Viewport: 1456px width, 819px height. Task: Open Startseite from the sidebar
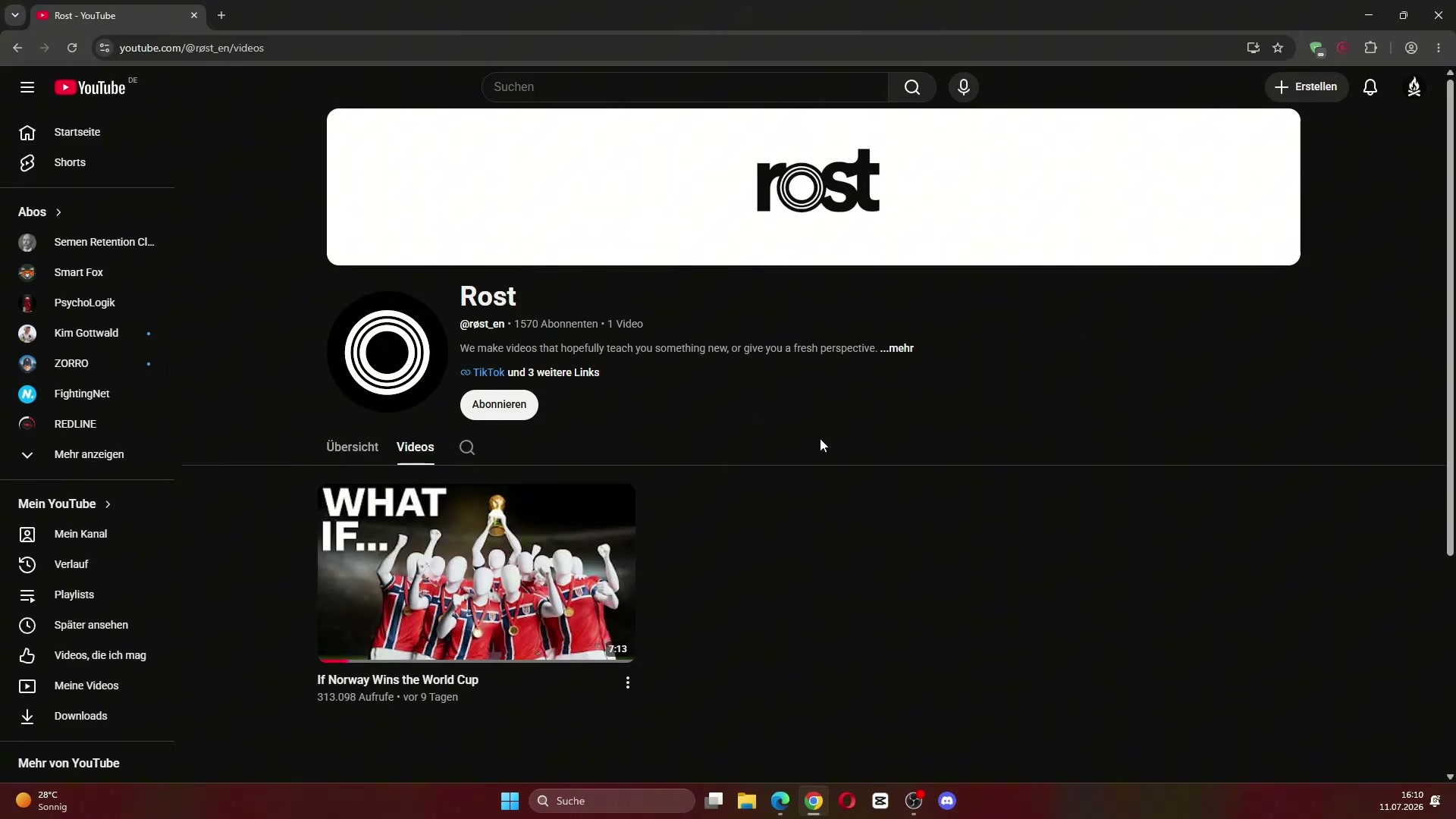[87, 133]
